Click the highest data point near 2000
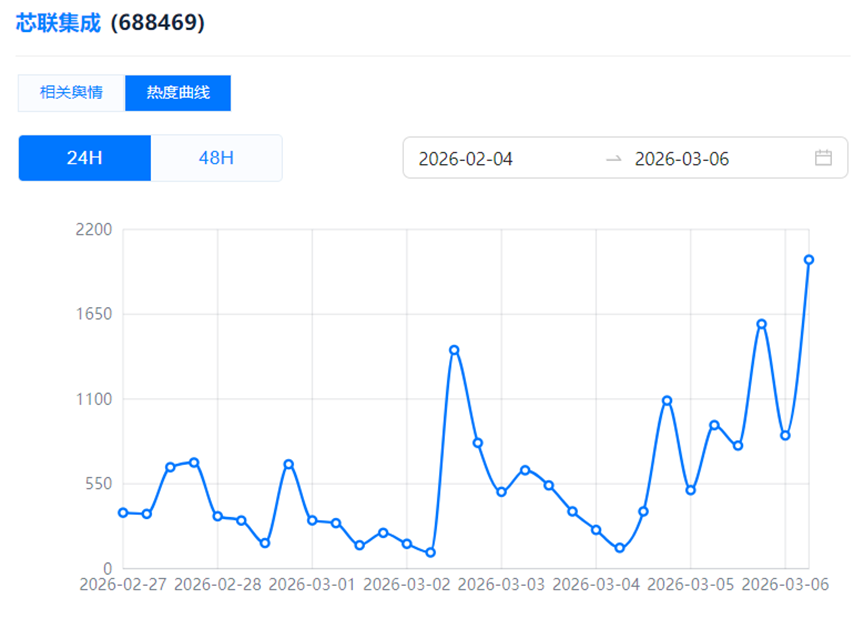Screen dimensions: 864x619 [x=809, y=260]
